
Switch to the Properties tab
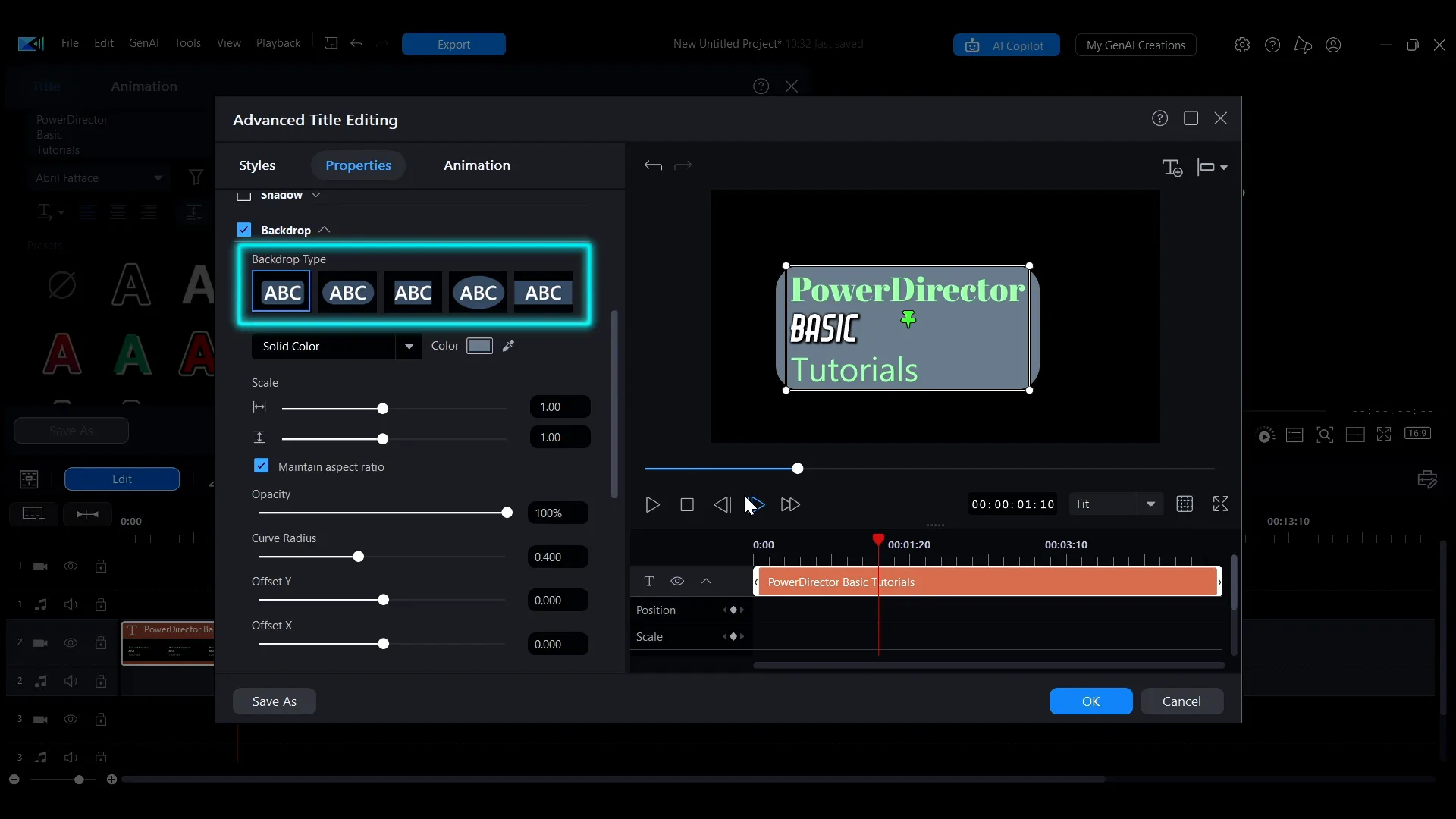pos(358,165)
